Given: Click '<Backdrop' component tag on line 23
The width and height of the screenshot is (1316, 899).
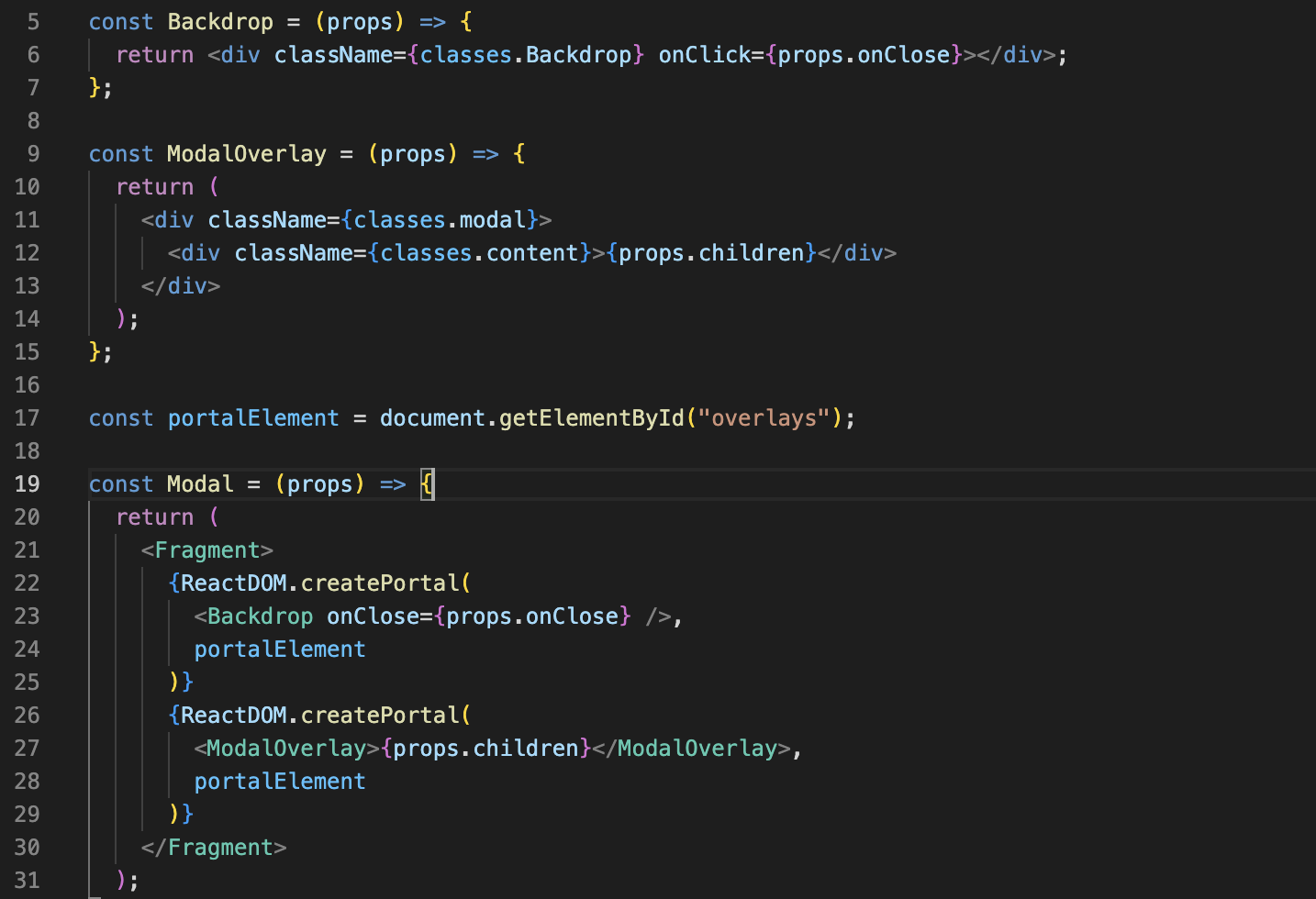Looking at the screenshot, I should (253, 616).
